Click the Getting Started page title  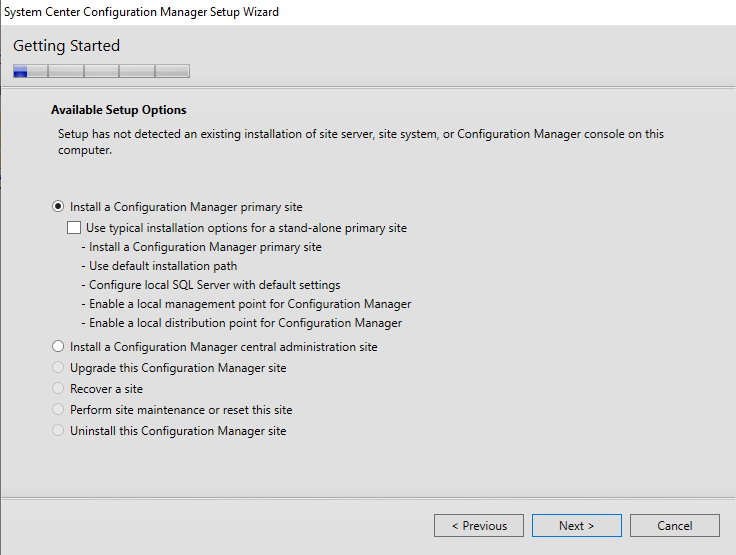click(x=66, y=46)
